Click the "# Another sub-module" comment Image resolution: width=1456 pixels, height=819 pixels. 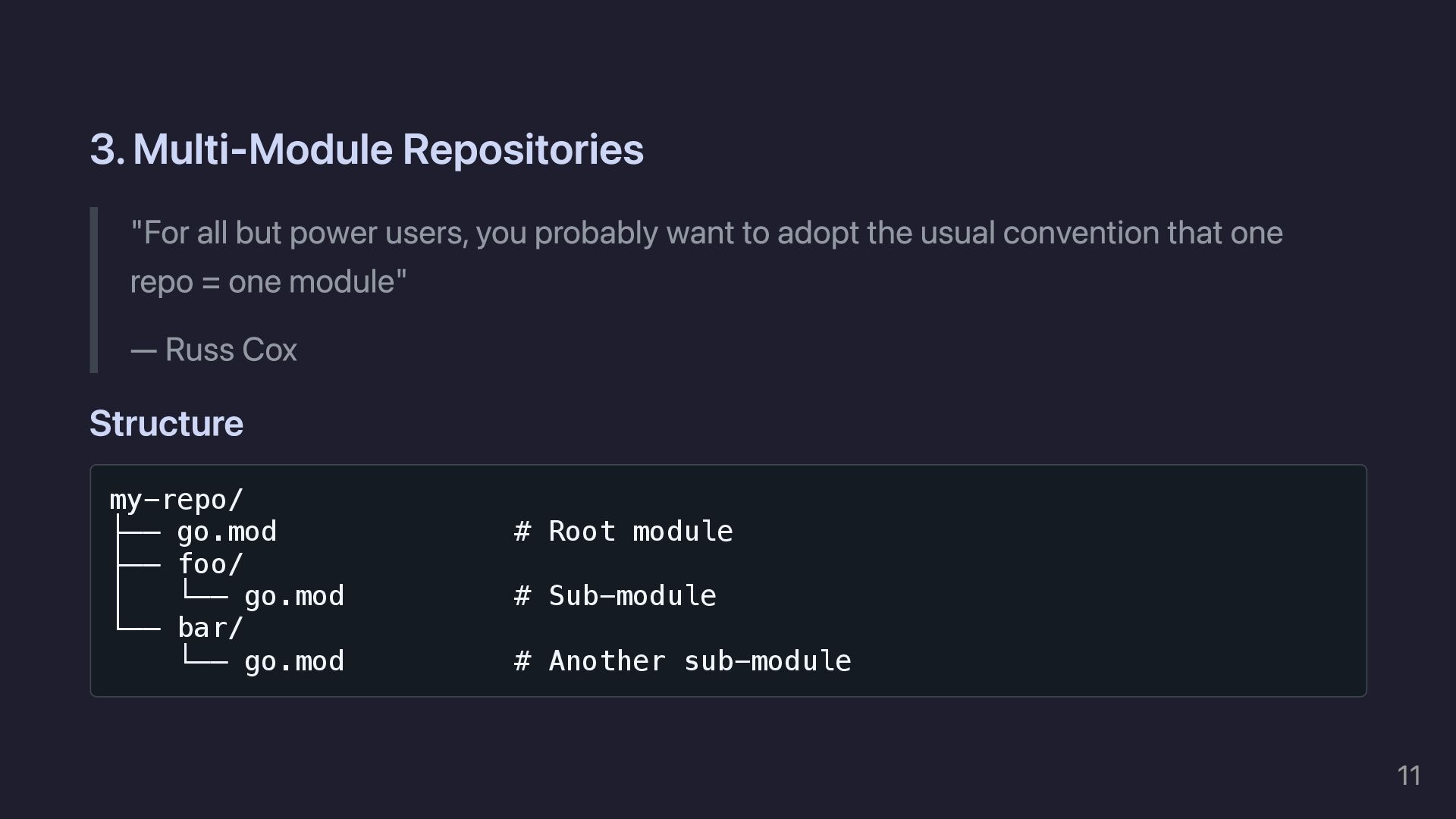point(682,661)
